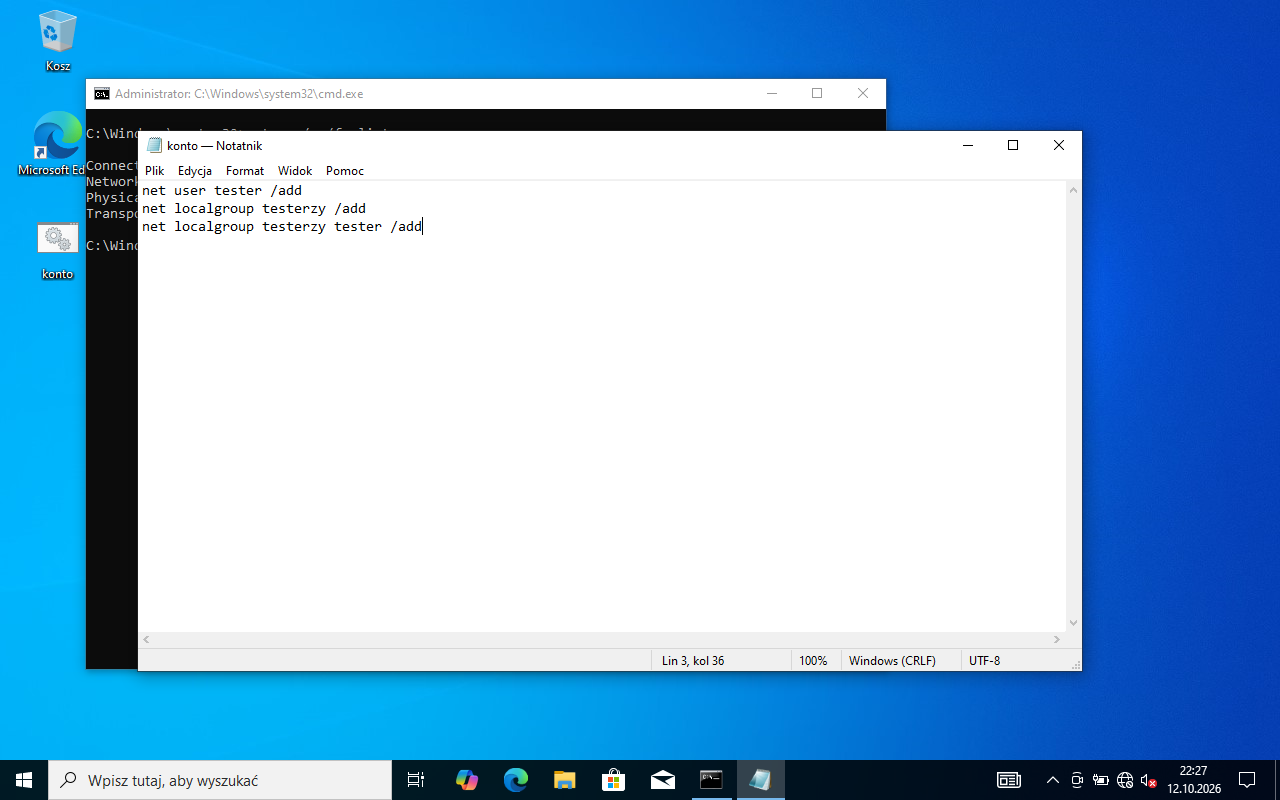Open the Mail app from taskbar

[x=662, y=780]
